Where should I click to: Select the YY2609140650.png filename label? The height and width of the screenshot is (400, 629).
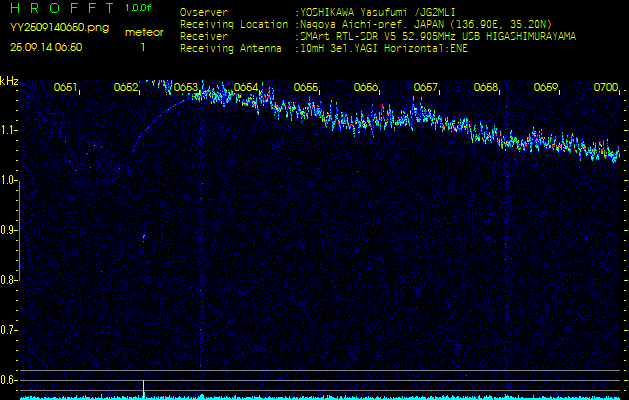(49, 28)
